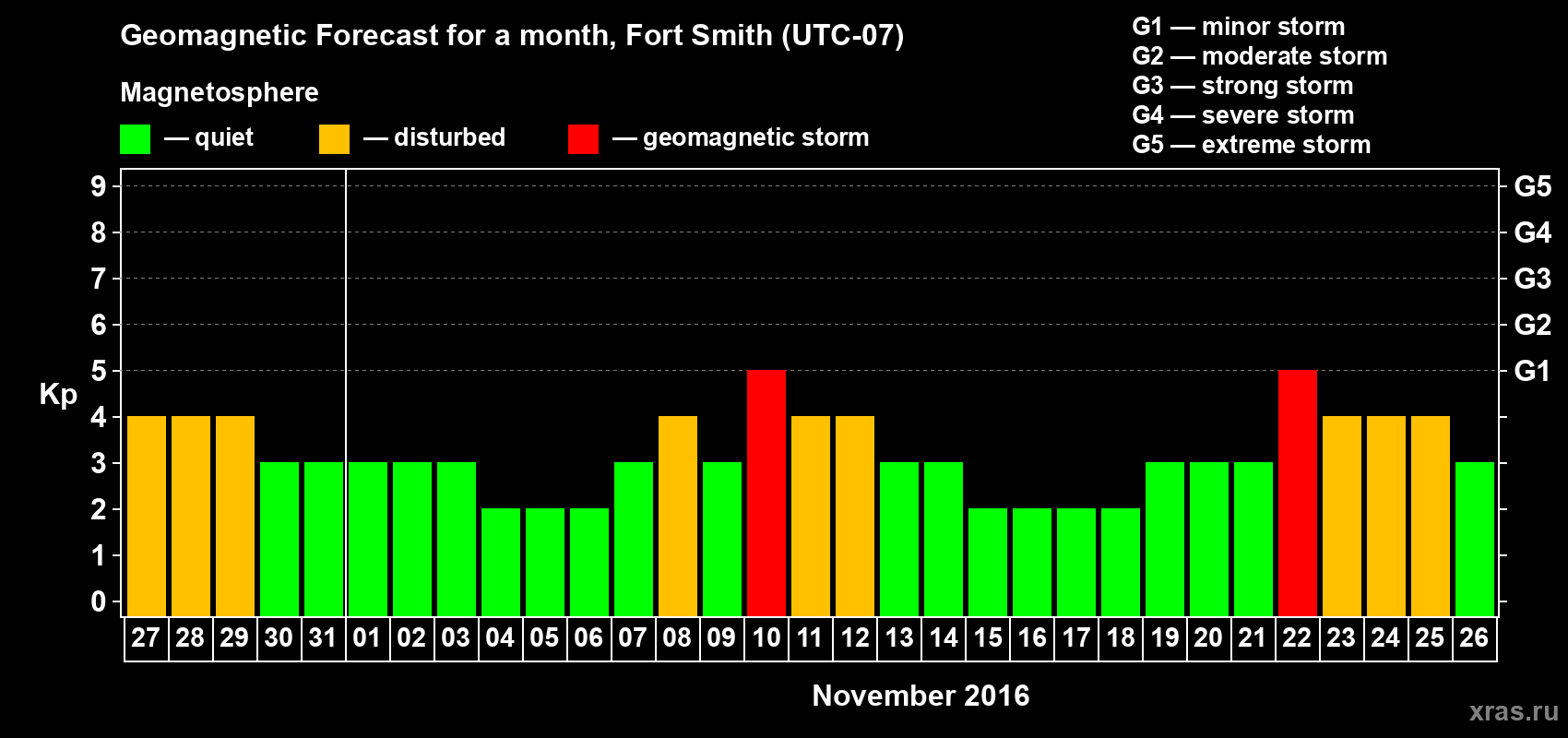
Task: Click date label 16 on the axis
Action: (1031, 638)
